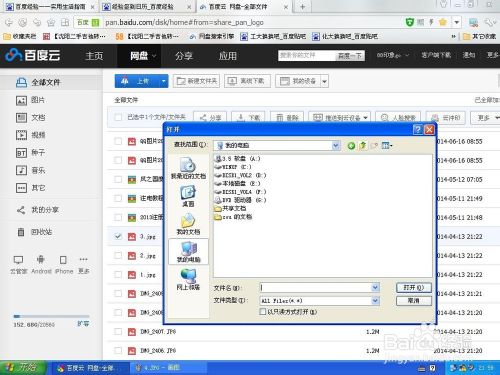Expand the 上传 upload button arrow
The width and height of the screenshot is (500, 375).
pyautogui.click(x=163, y=81)
